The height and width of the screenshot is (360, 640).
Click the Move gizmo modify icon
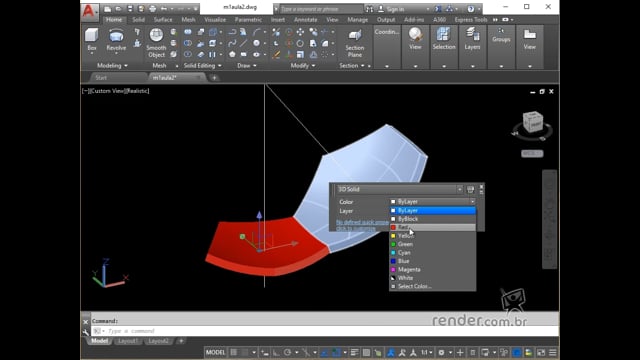pyautogui.click(x=300, y=32)
